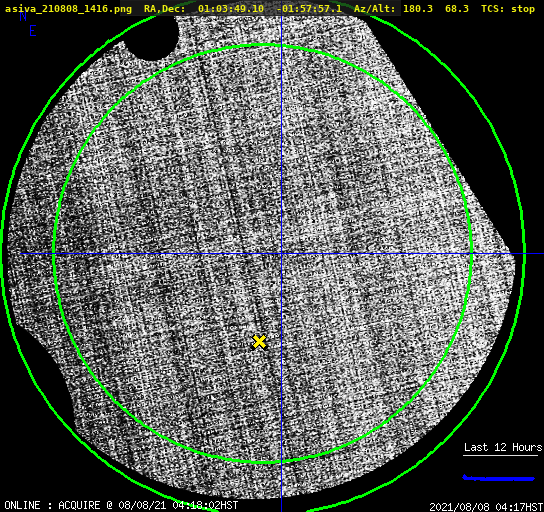Screen dimensions: 544x512
Task: Click the blue N north indicator
Action: pos(23,16)
